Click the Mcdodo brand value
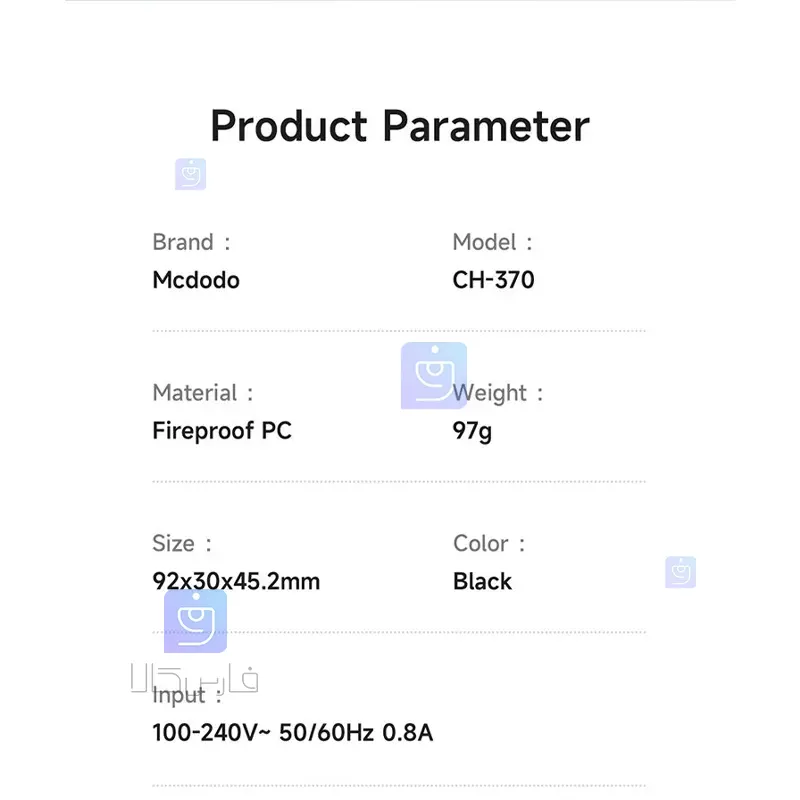Image resolution: width=800 pixels, height=800 pixels. click(196, 280)
